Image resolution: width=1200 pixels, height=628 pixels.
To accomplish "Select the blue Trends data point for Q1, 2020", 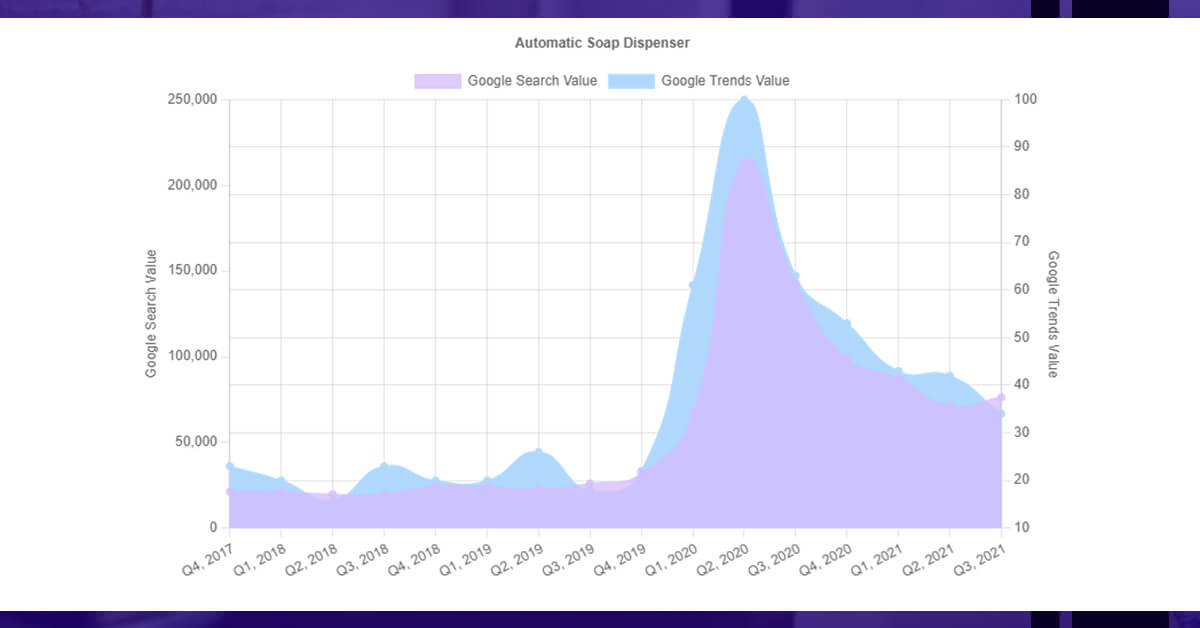I will tap(693, 285).
